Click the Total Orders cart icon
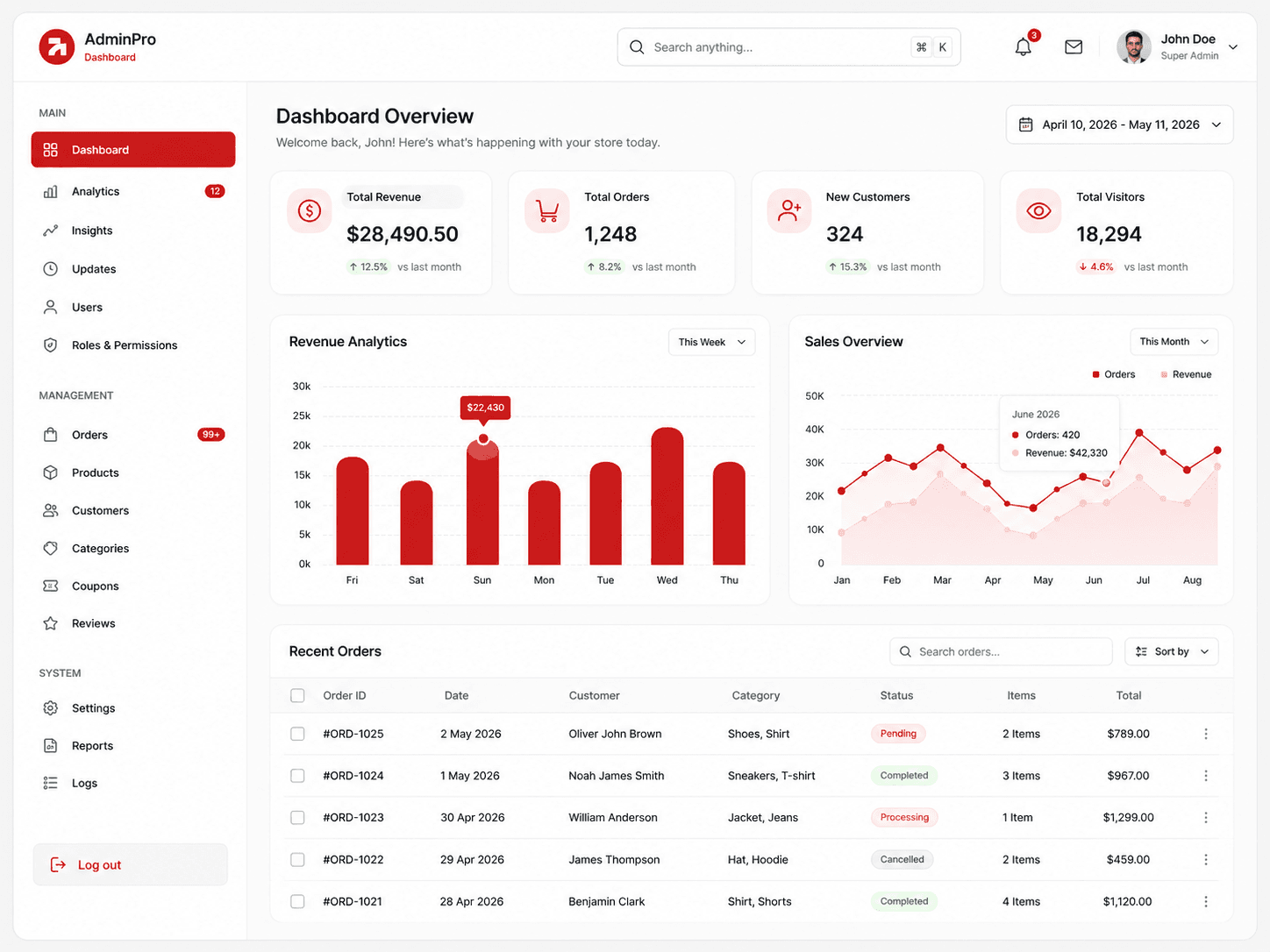 pos(547,210)
